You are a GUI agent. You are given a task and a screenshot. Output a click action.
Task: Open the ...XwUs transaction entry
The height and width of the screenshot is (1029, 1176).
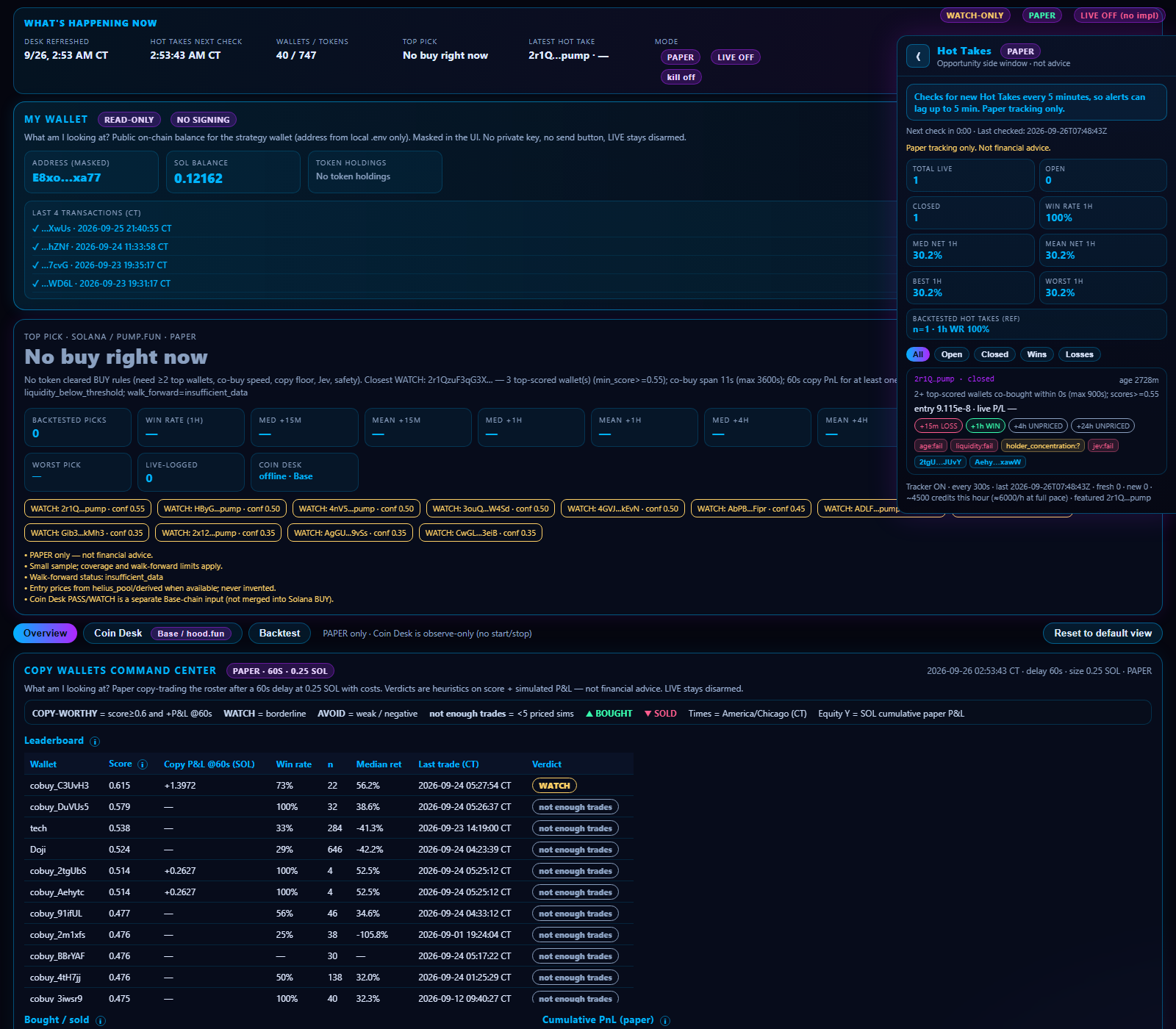click(x=102, y=229)
